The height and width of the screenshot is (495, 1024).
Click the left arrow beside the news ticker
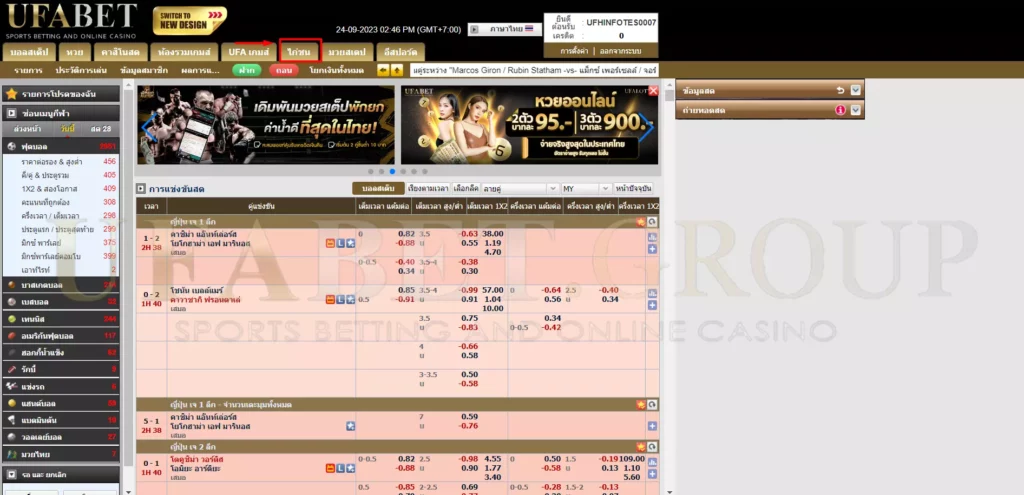(384, 70)
